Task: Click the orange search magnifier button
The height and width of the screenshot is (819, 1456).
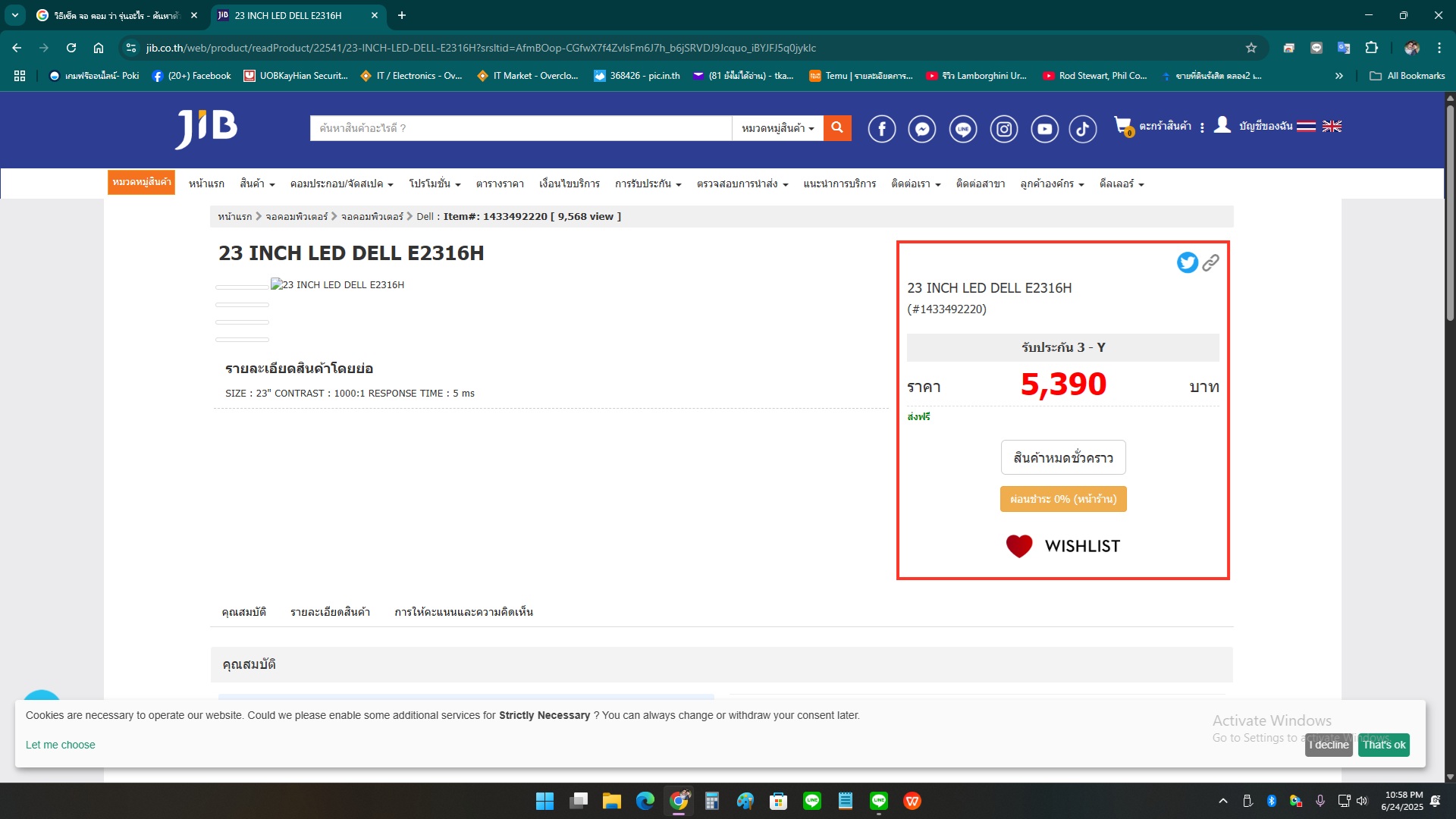Action: 837,128
